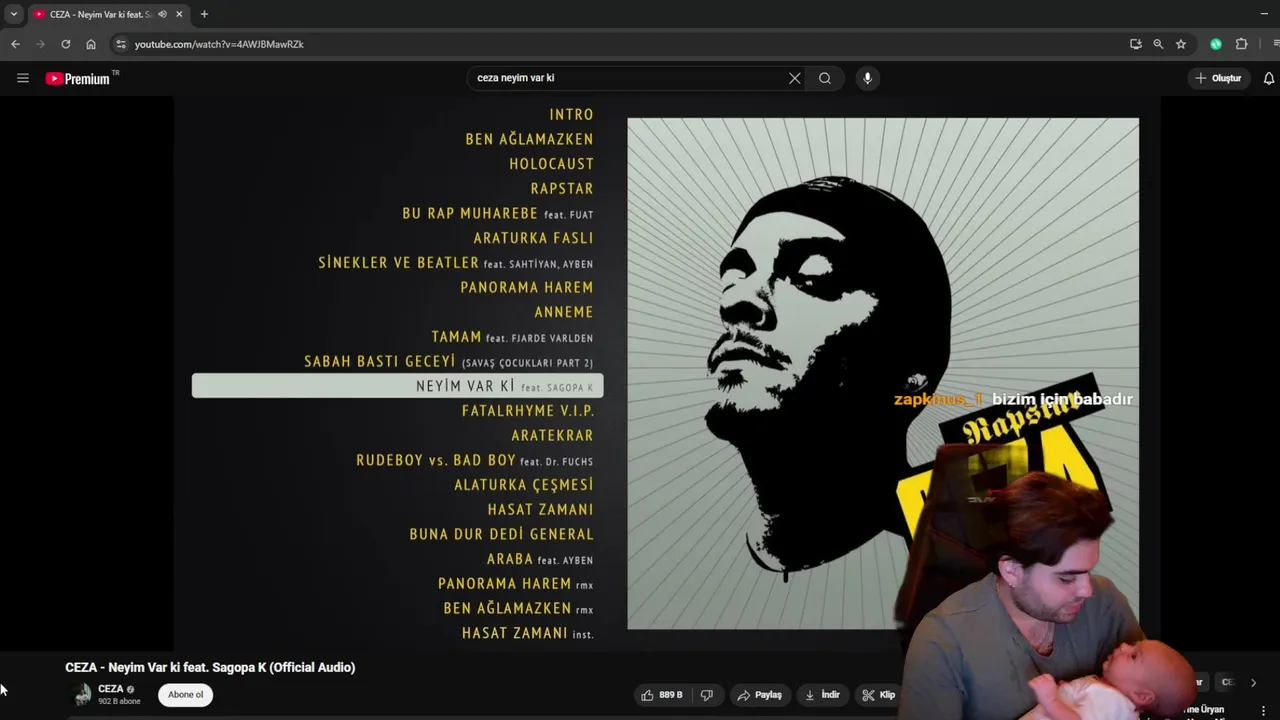Reload the page

click(x=66, y=44)
